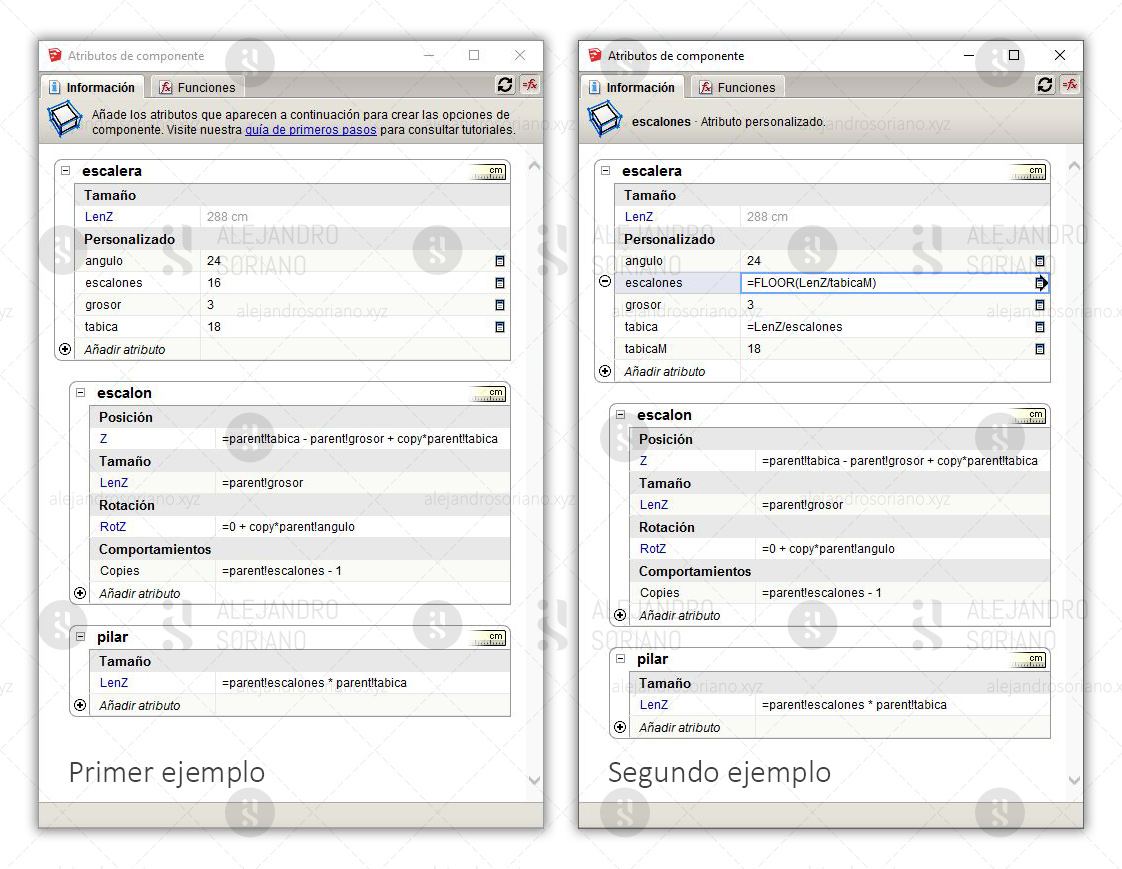Open angulo details icon in right window
Screen dimensions: 1122x869
[x=1040, y=261]
